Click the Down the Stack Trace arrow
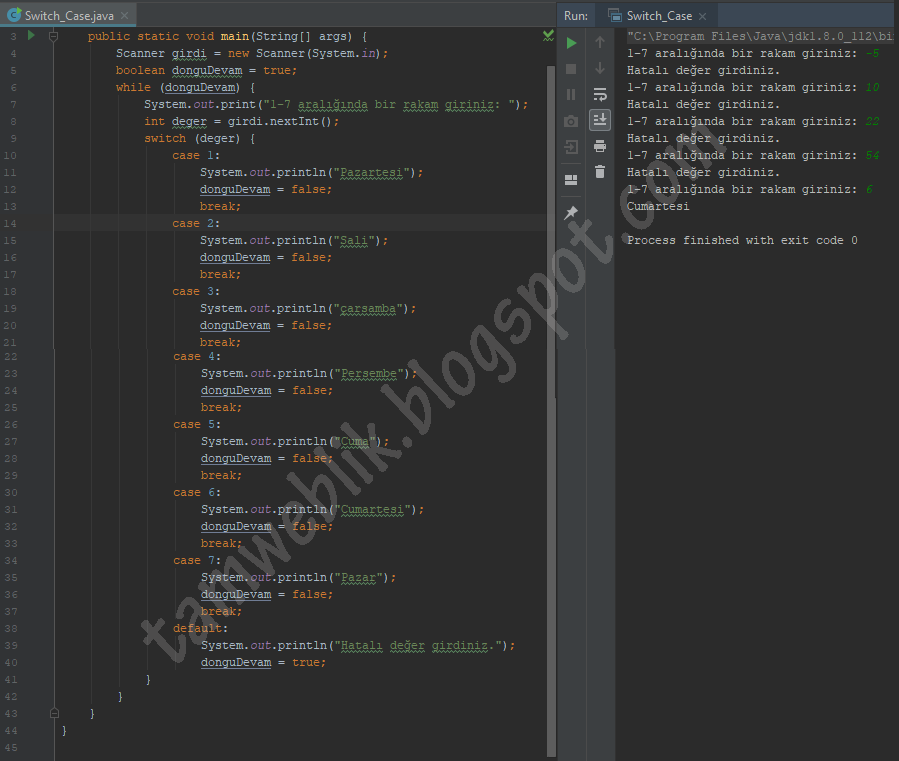 [x=600, y=68]
